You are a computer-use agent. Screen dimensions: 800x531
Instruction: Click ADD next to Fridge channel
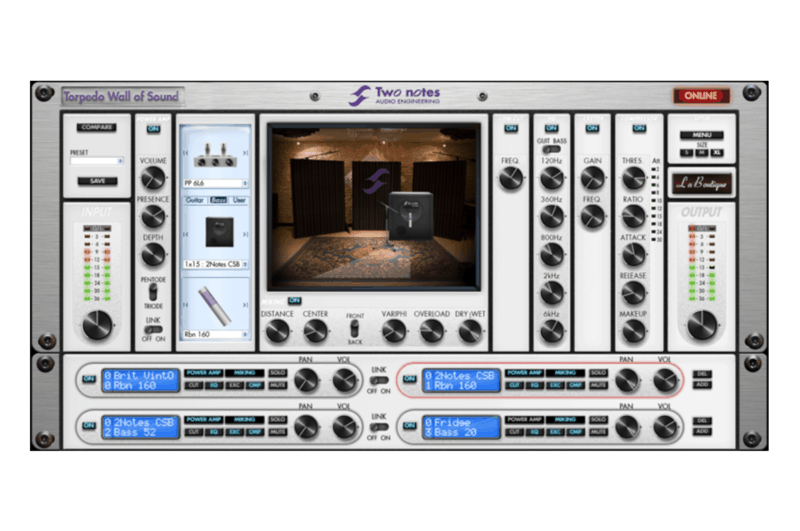pyautogui.click(x=702, y=432)
